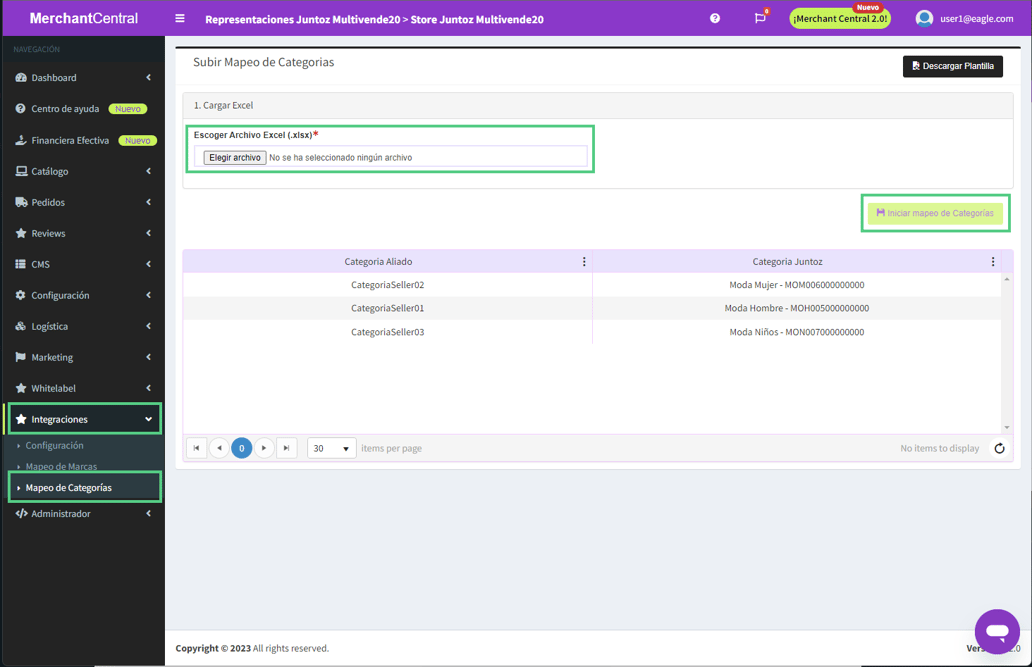1032x667 pixels.
Task: Click the Reviews star icon
Action: [20, 233]
